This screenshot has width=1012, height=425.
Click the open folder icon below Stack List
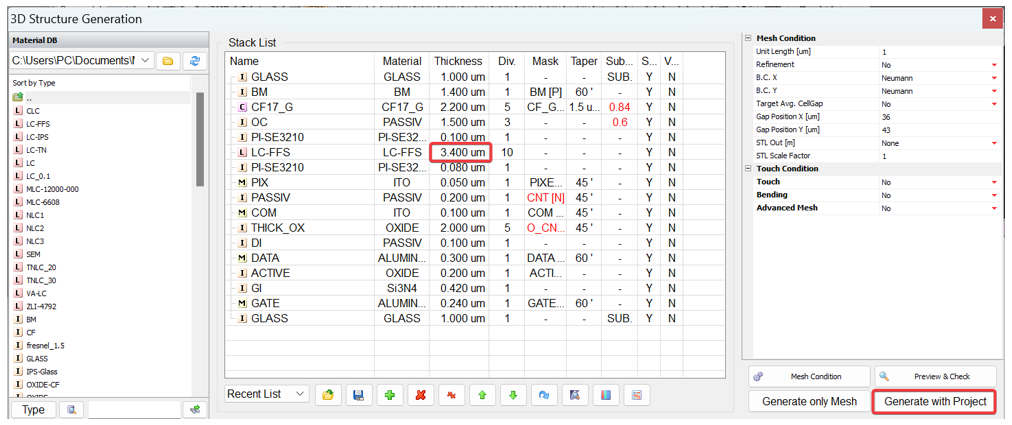click(x=327, y=395)
